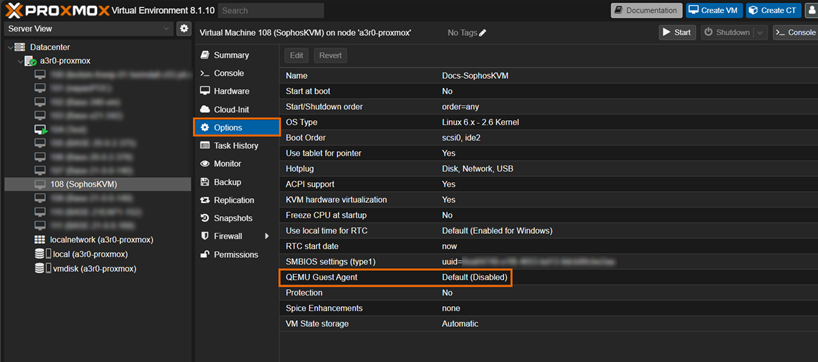Open the Console button in header
The image size is (818, 362).
pyautogui.click(x=795, y=32)
